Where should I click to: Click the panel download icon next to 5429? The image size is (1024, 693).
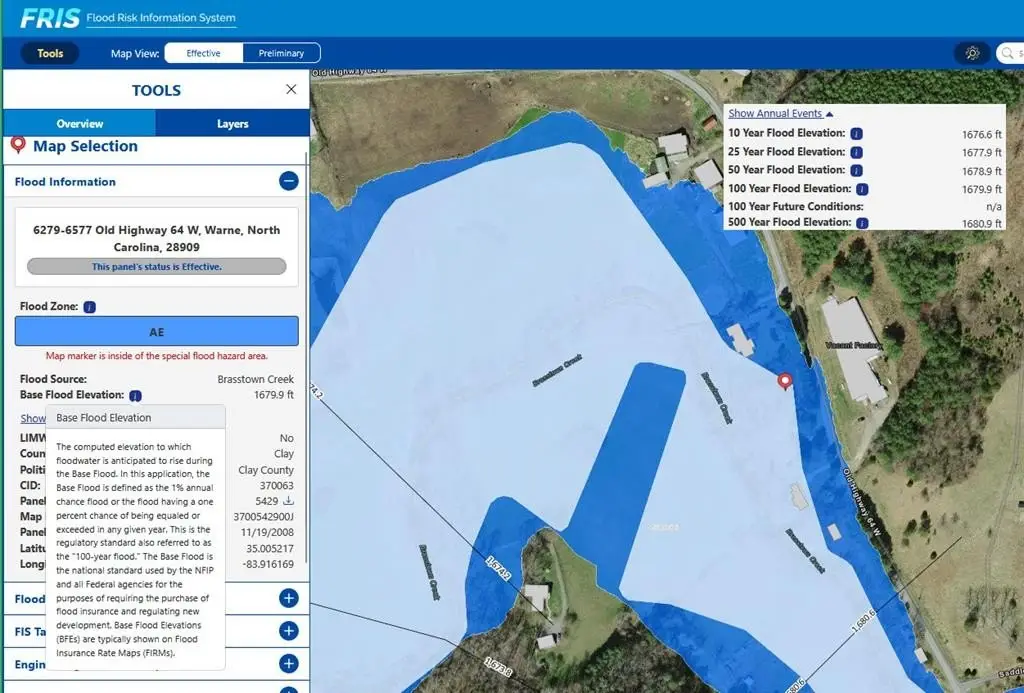click(x=289, y=500)
